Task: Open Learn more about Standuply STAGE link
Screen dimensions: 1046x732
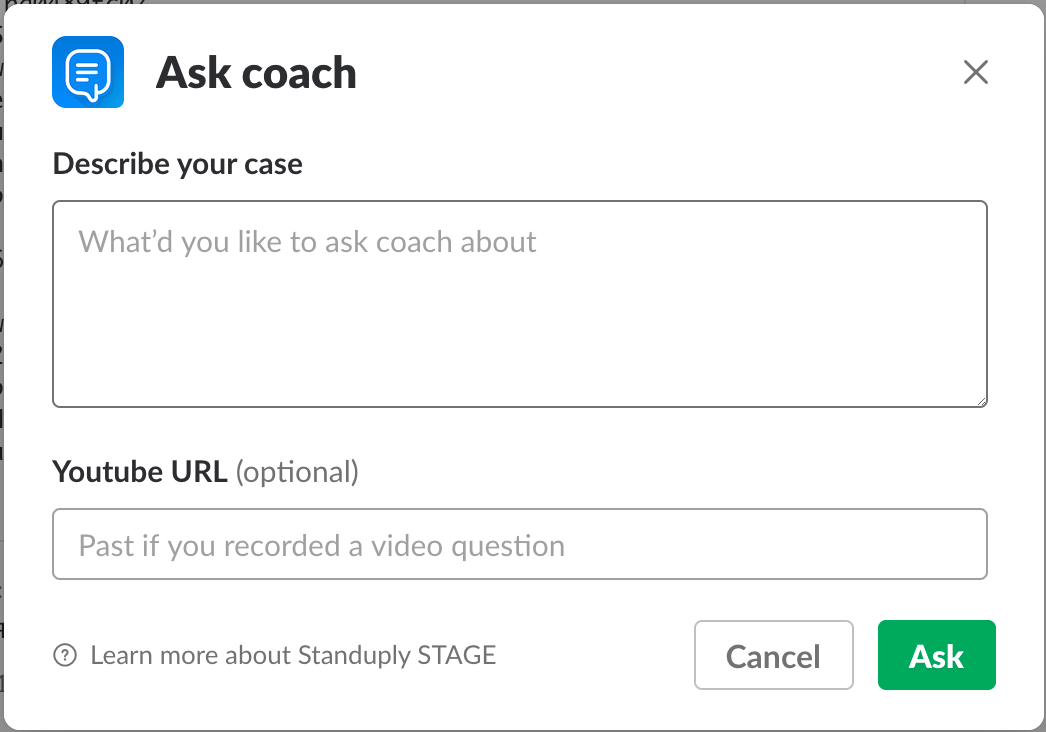Action: tap(293, 656)
